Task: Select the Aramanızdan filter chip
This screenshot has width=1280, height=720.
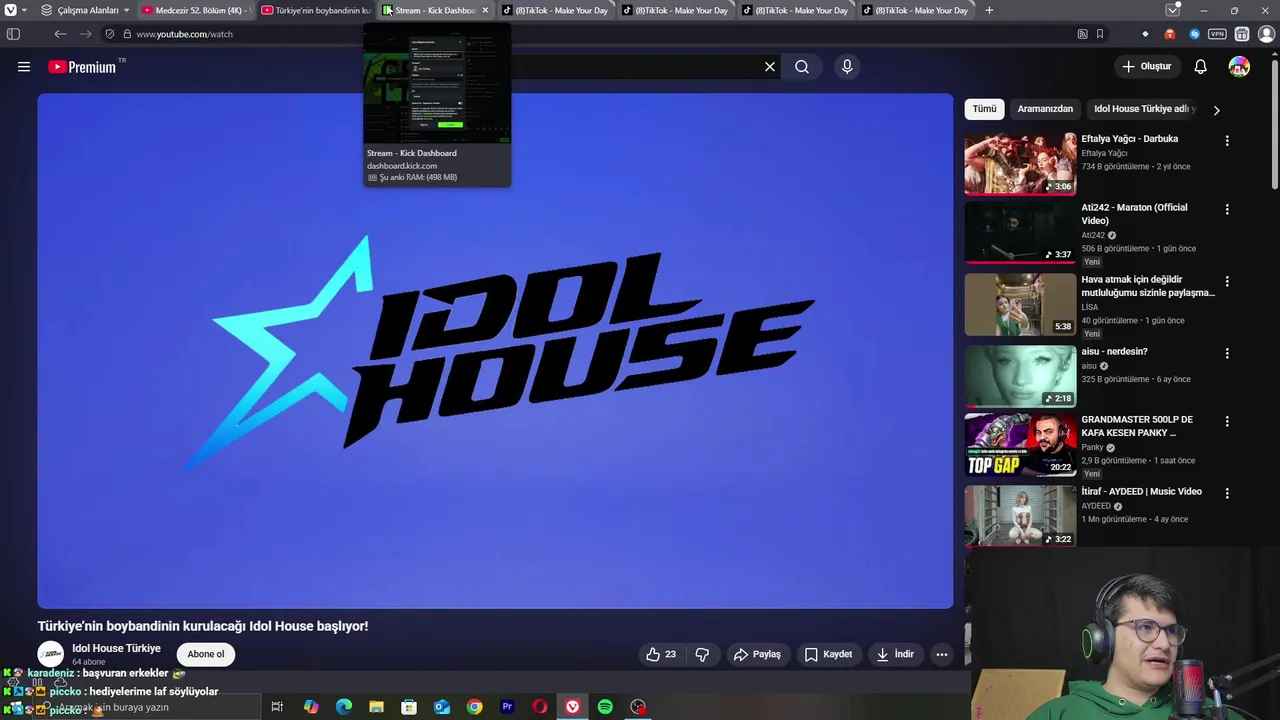Action: pyautogui.click(x=1045, y=109)
